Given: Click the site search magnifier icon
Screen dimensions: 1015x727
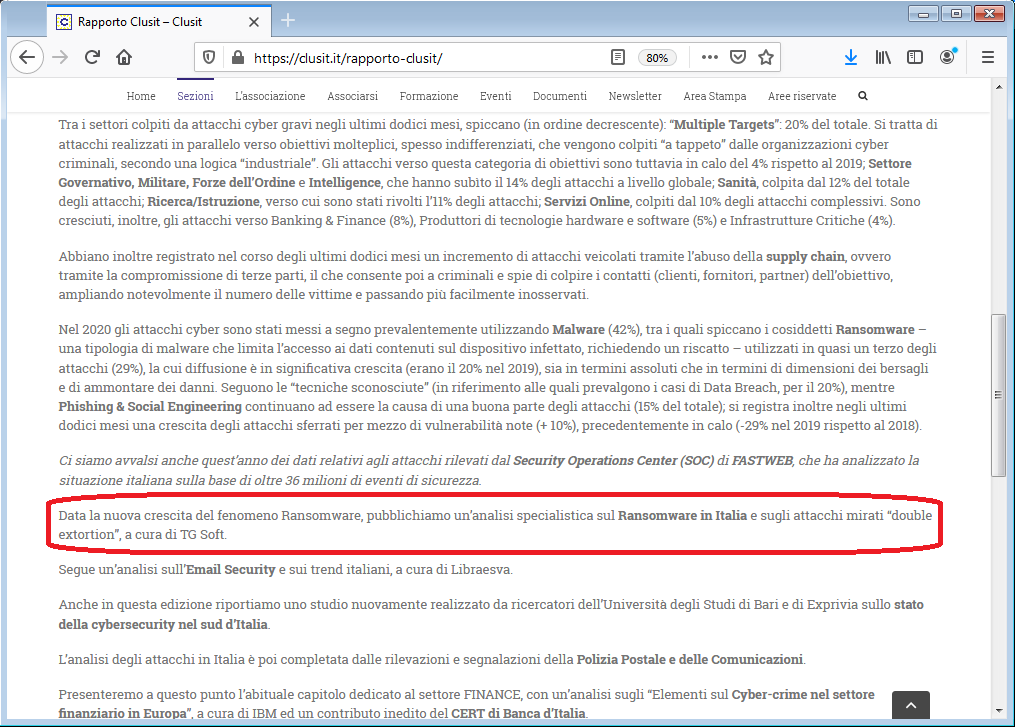Looking at the screenshot, I should pyautogui.click(x=863, y=96).
